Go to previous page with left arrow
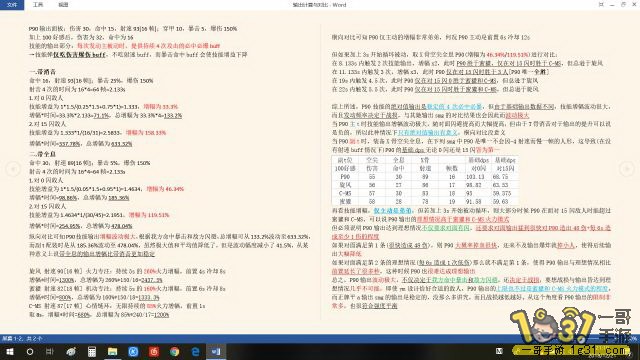Viewport: 640px width, 360px height. 13,169
